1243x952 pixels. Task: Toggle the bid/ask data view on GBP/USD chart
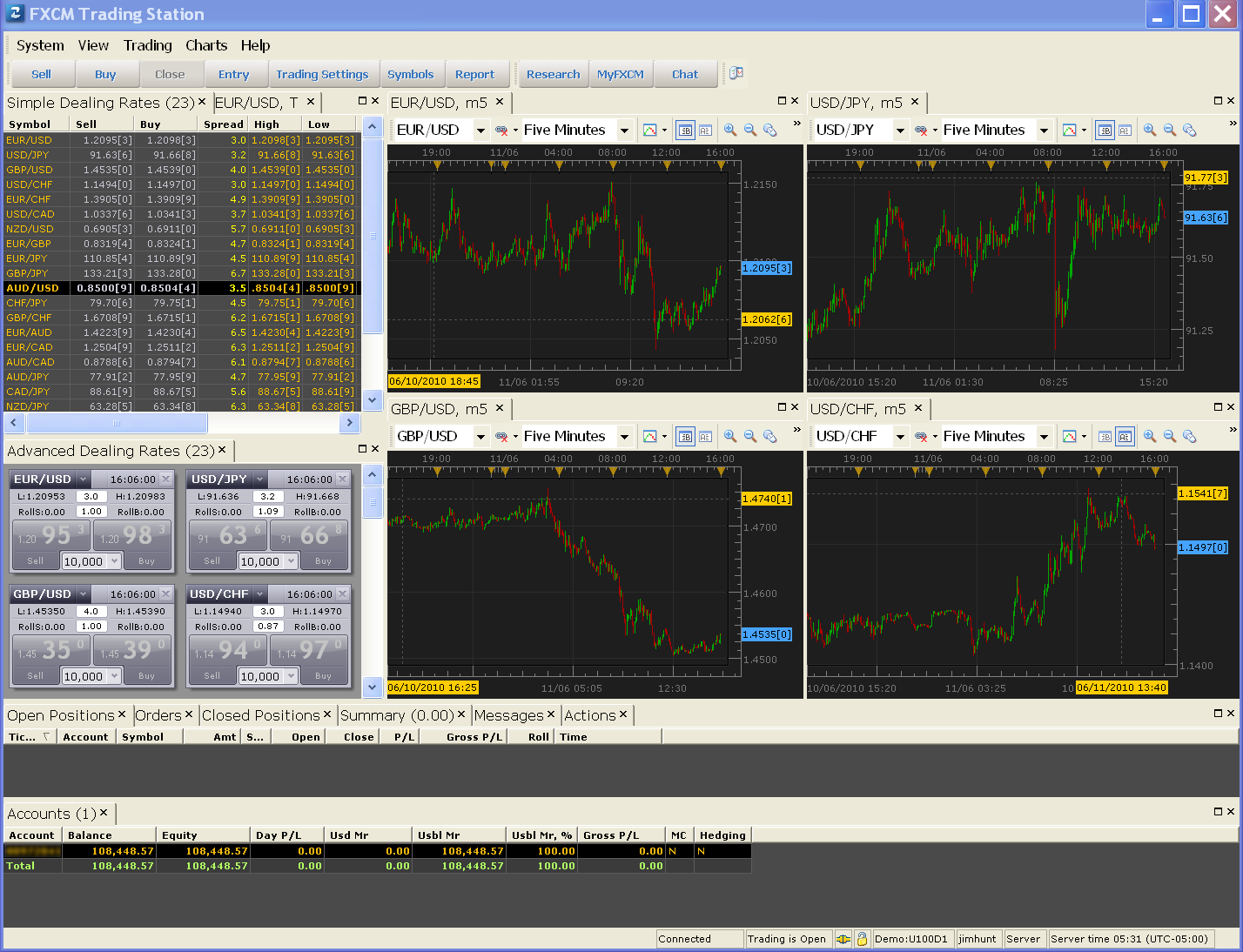(686, 436)
